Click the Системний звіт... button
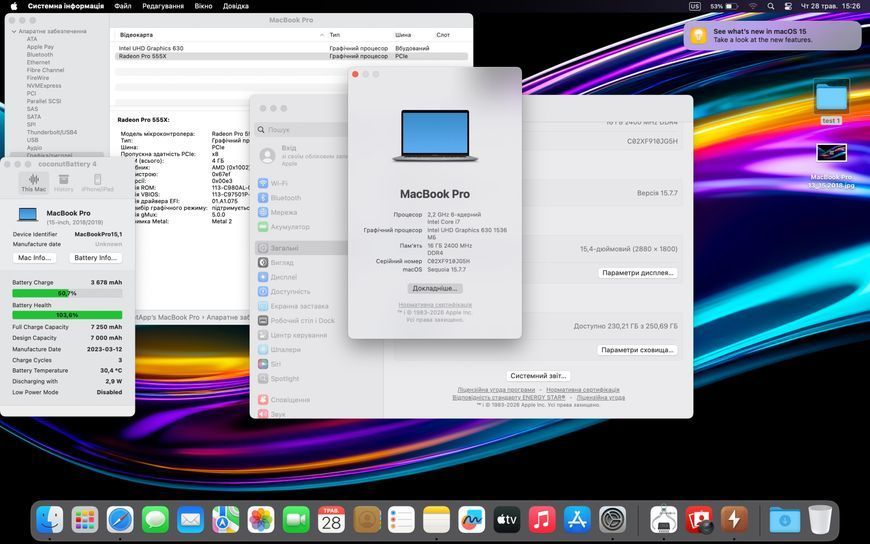Viewport: 870px width, 544px height. click(538, 376)
